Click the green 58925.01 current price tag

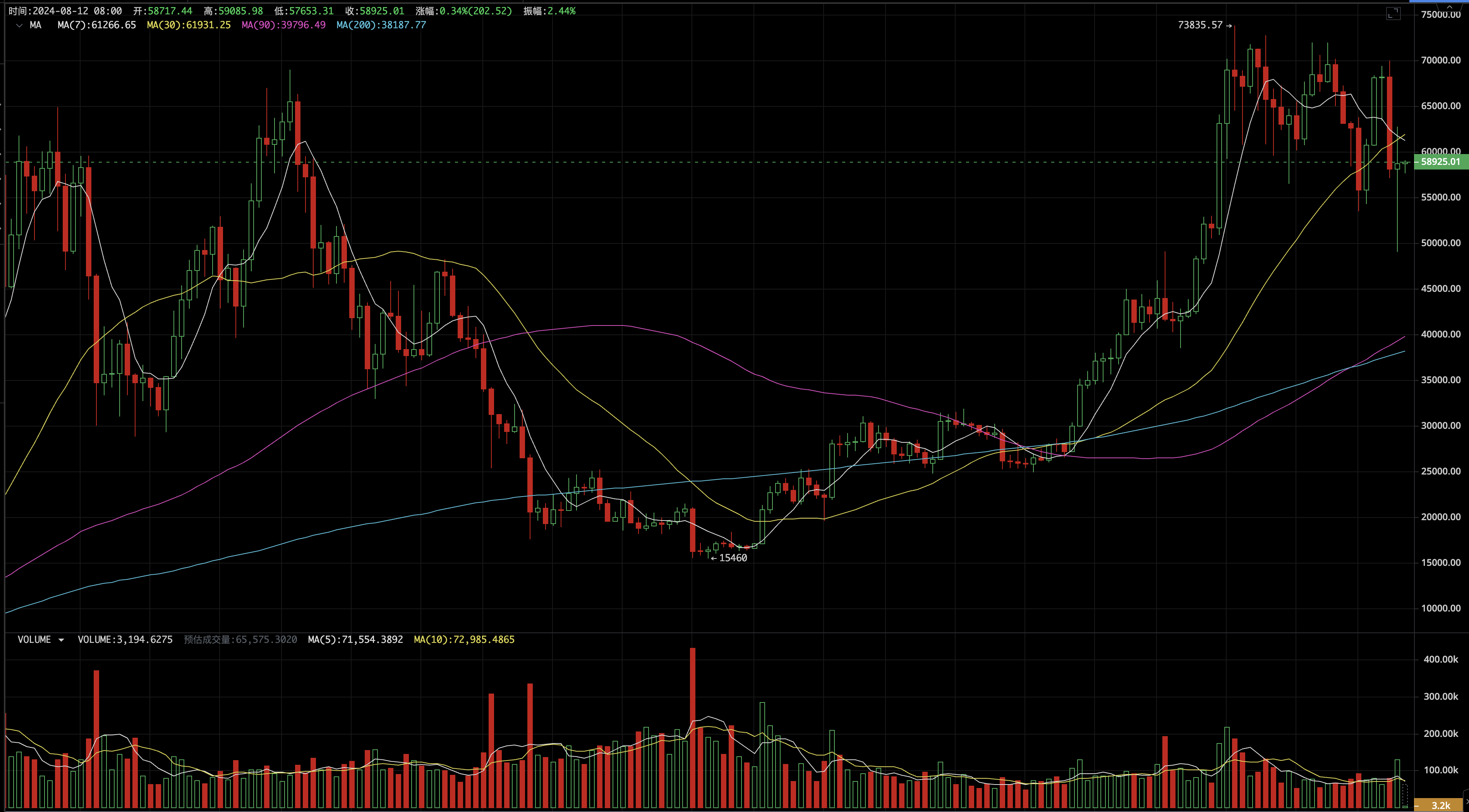1440,162
